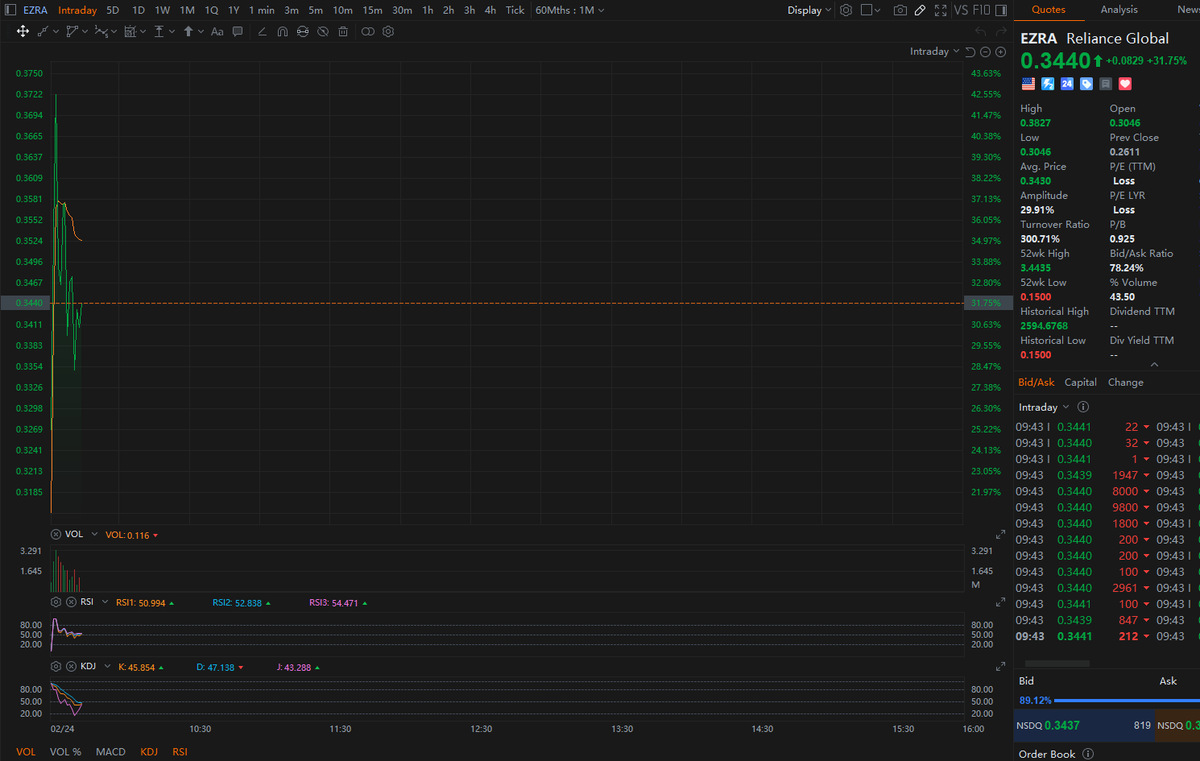
Task: Toggle the VOL % indicator at bottom
Action: [66, 751]
